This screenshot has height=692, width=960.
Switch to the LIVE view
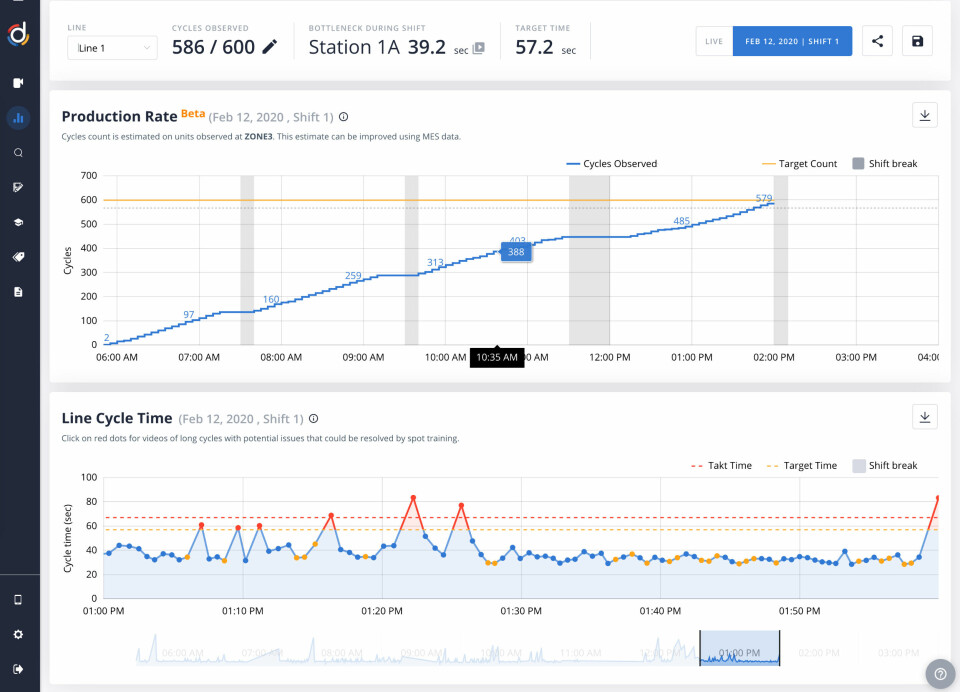point(714,42)
